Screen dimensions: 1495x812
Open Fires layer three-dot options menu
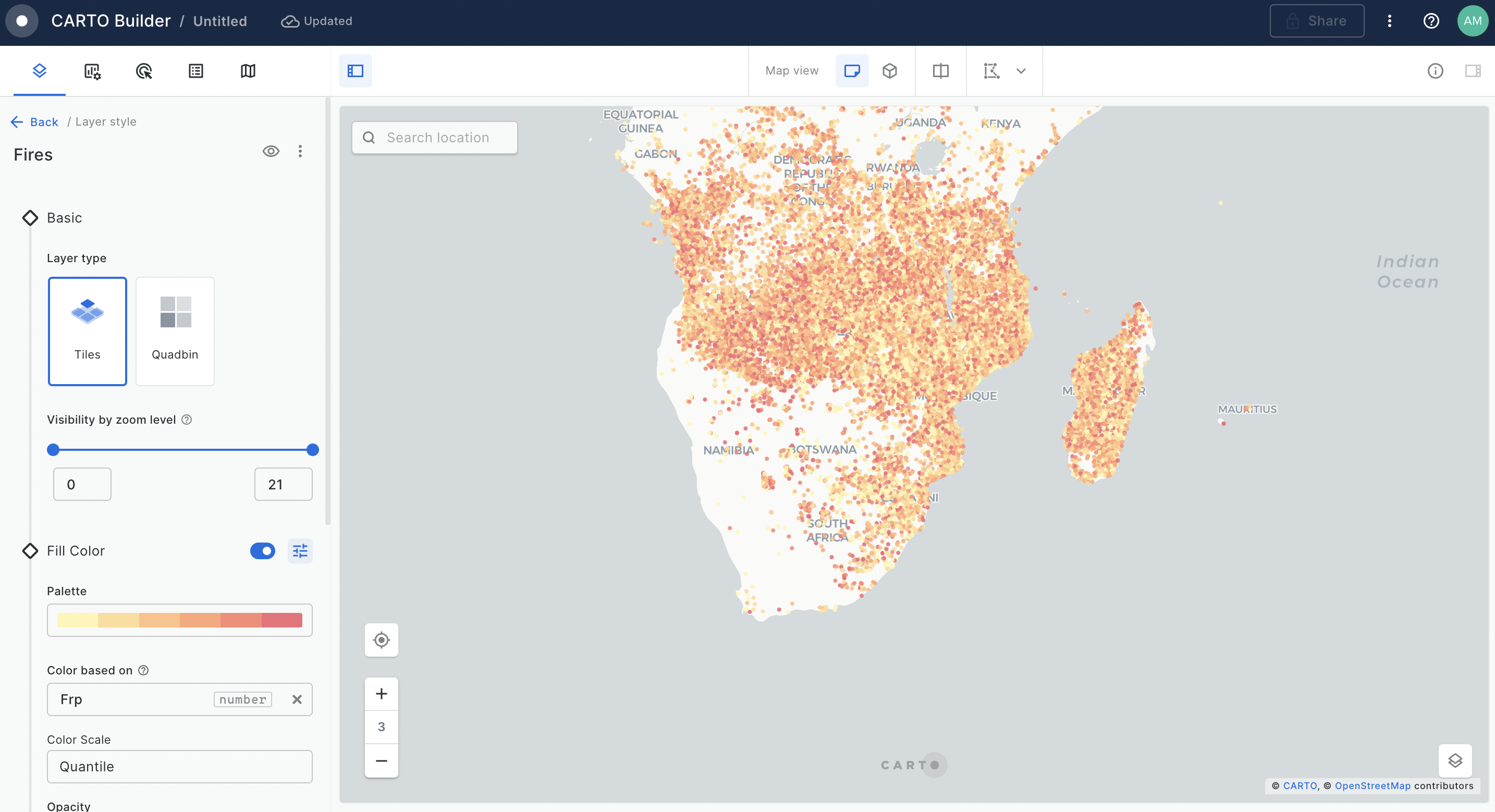(300, 152)
